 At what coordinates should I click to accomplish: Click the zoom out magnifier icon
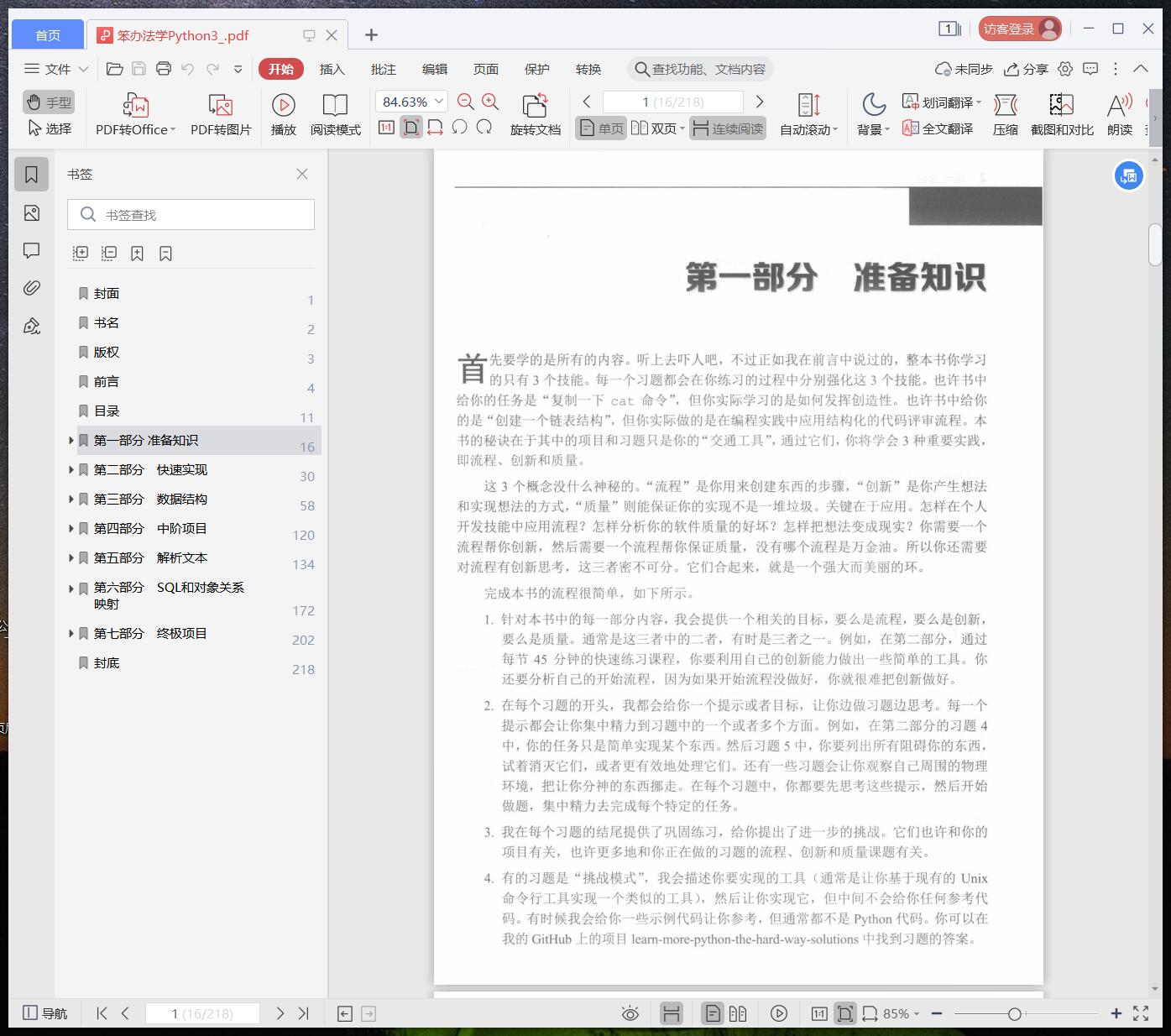point(466,102)
